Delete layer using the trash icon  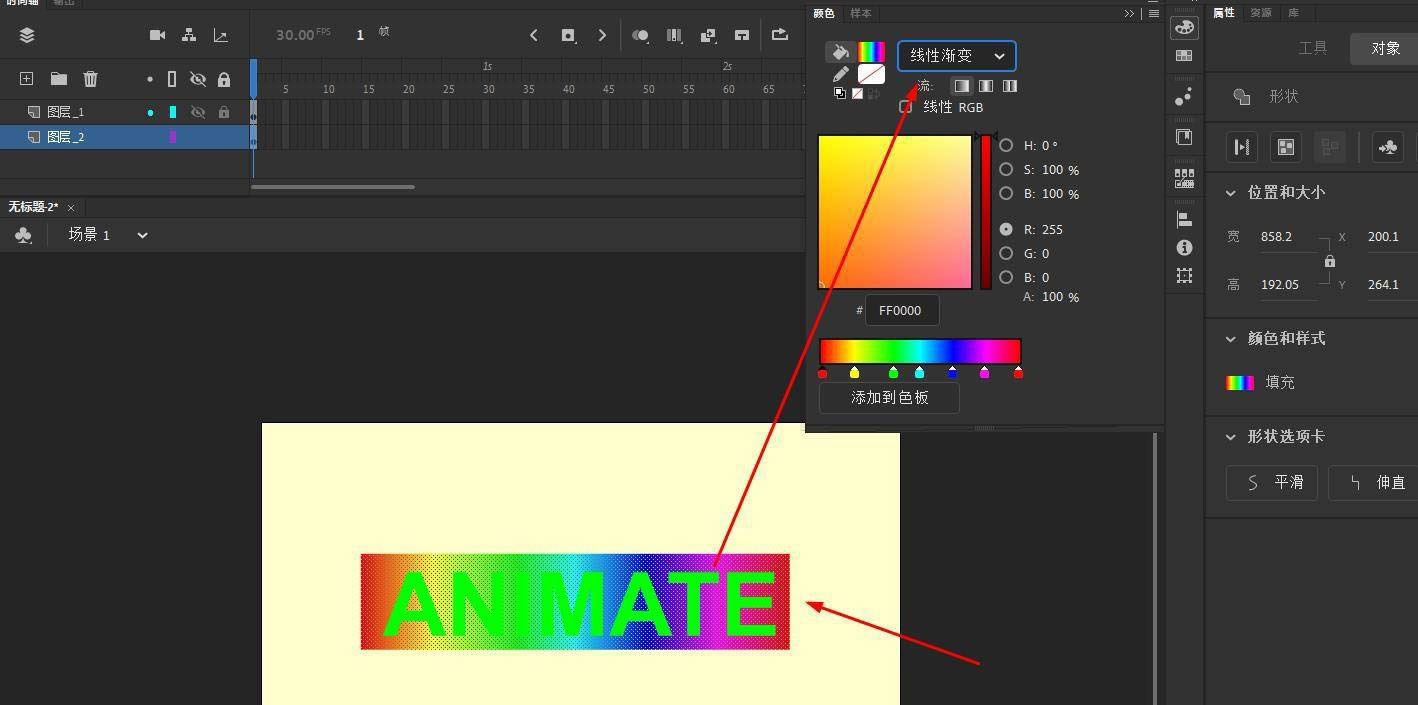coord(90,79)
